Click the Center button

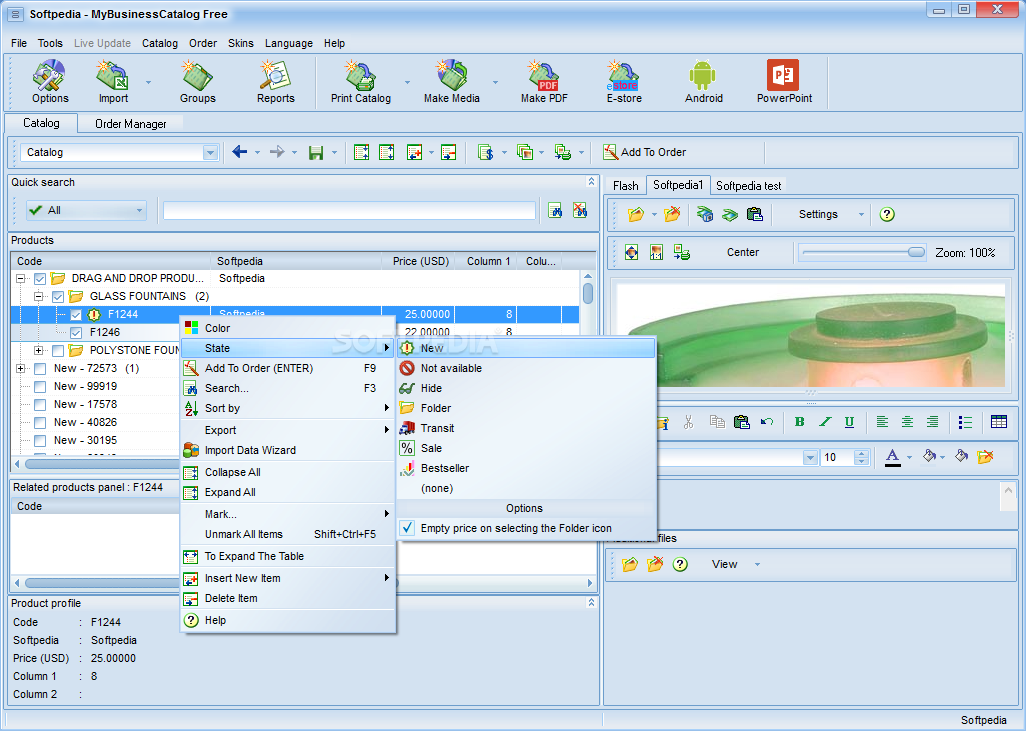click(x=743, y=252)
